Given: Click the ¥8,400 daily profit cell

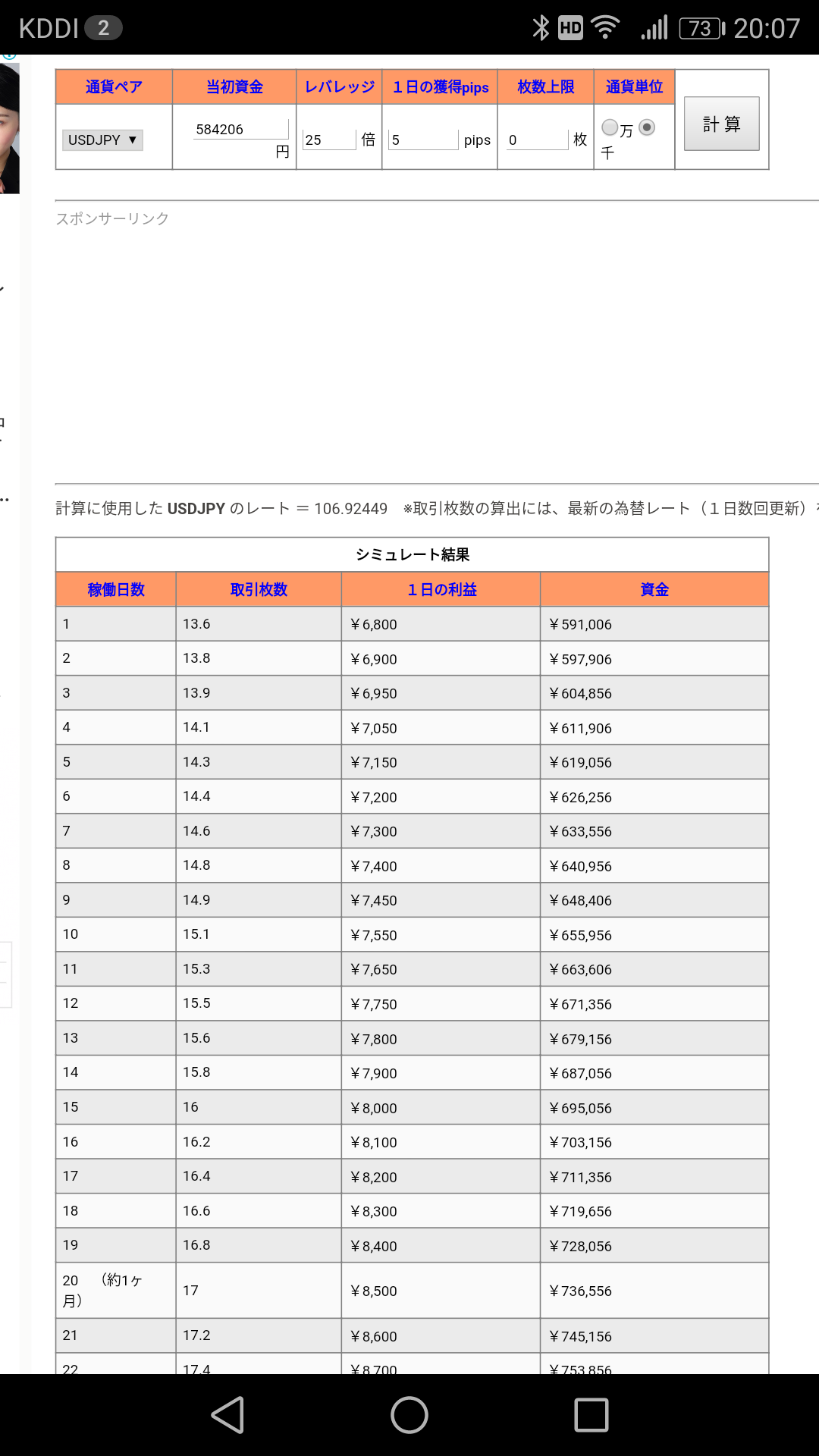Looking at the screenshot, I should [441, 1245].
